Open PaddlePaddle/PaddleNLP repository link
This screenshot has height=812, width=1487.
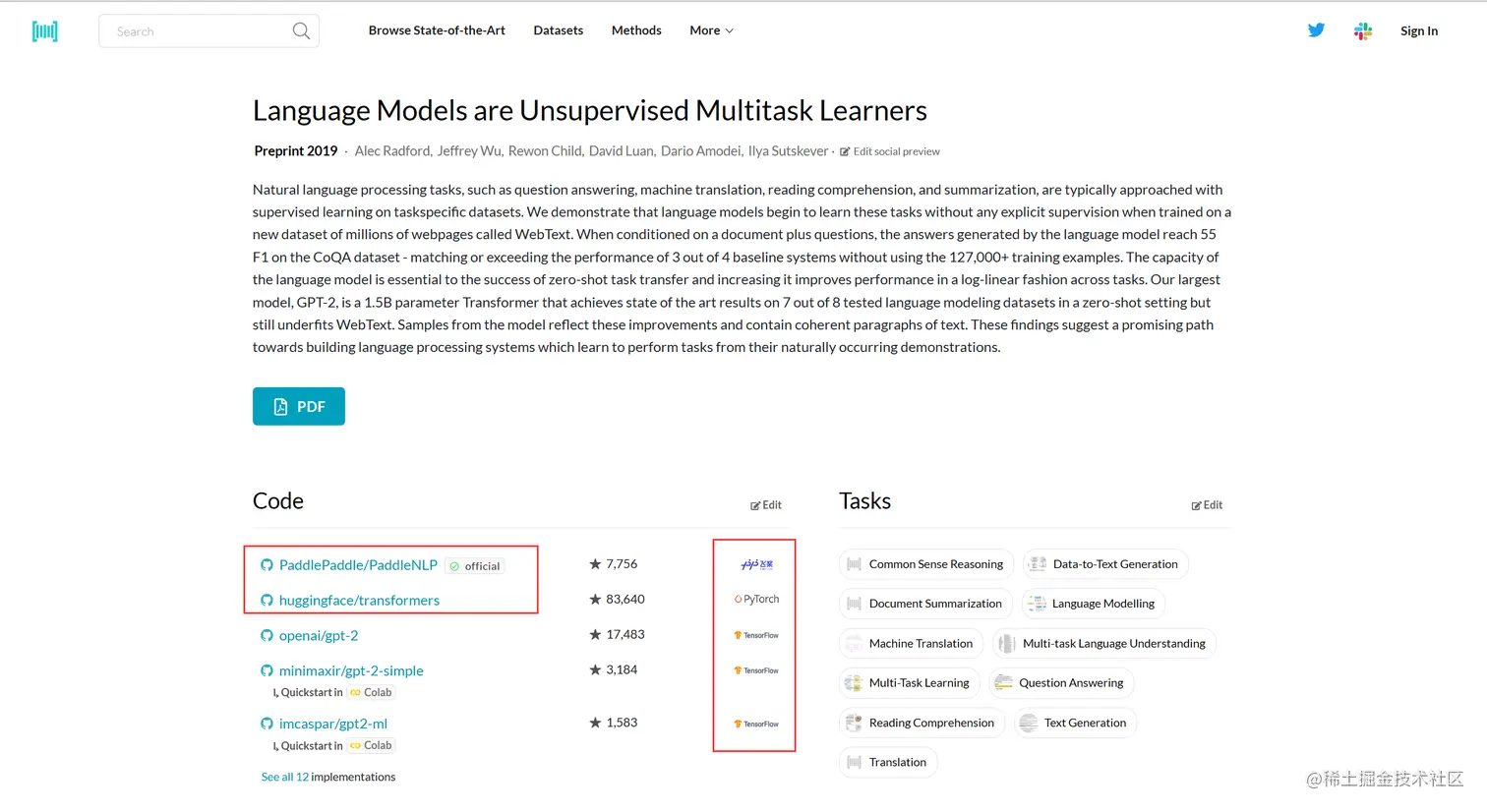pos(358,565)
